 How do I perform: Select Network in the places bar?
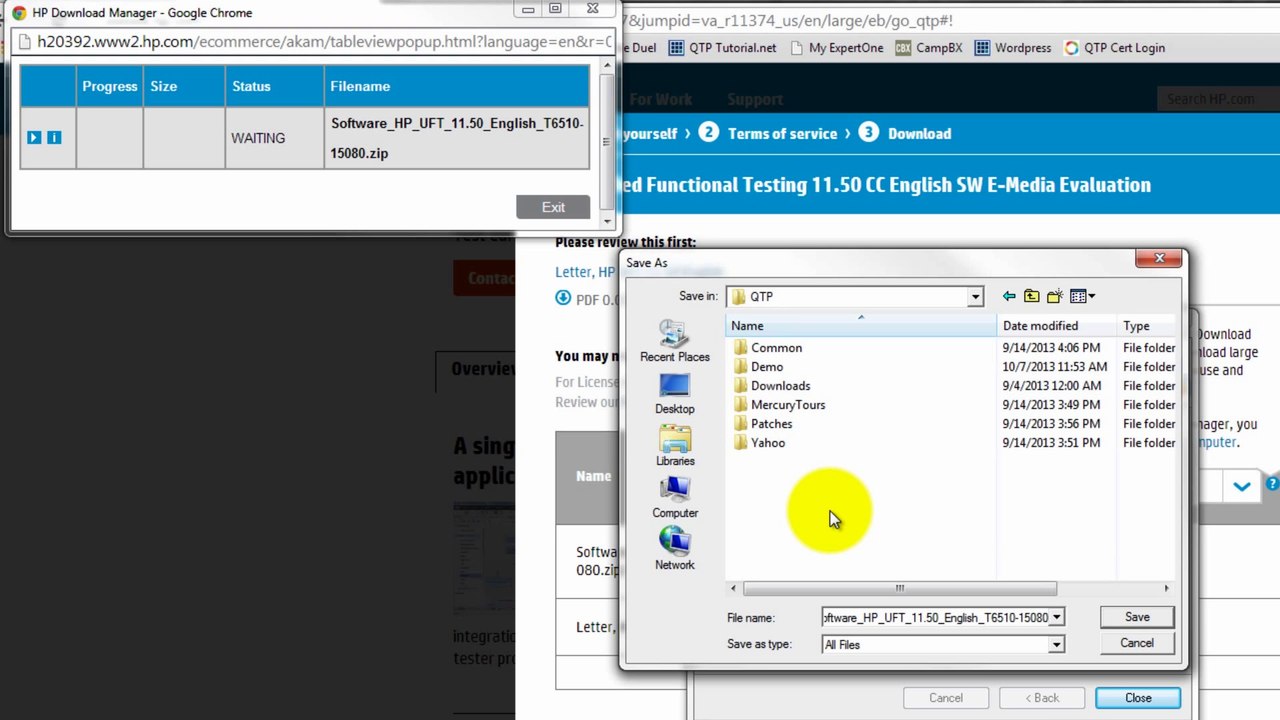[675, 550]
